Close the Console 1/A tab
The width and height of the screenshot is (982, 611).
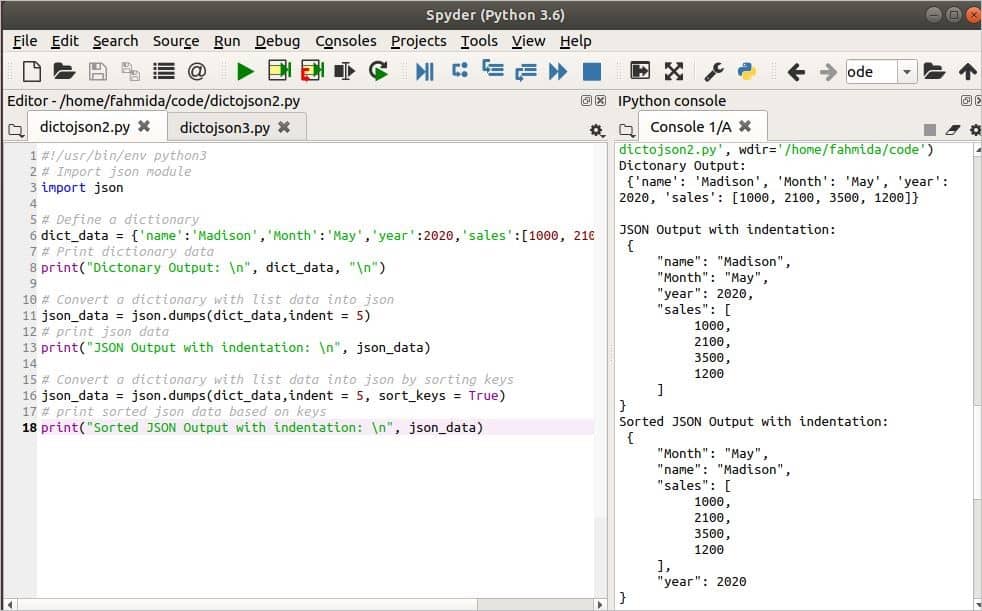[746, 126]
